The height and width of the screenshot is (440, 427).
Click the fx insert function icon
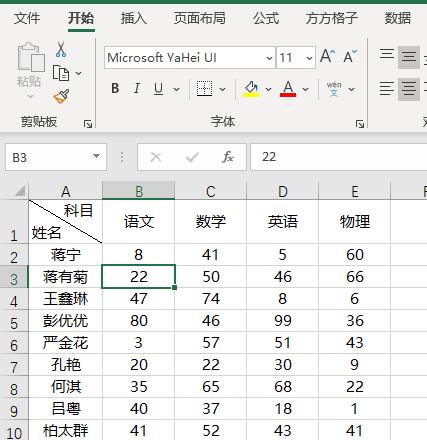click(x=228, y=157)
